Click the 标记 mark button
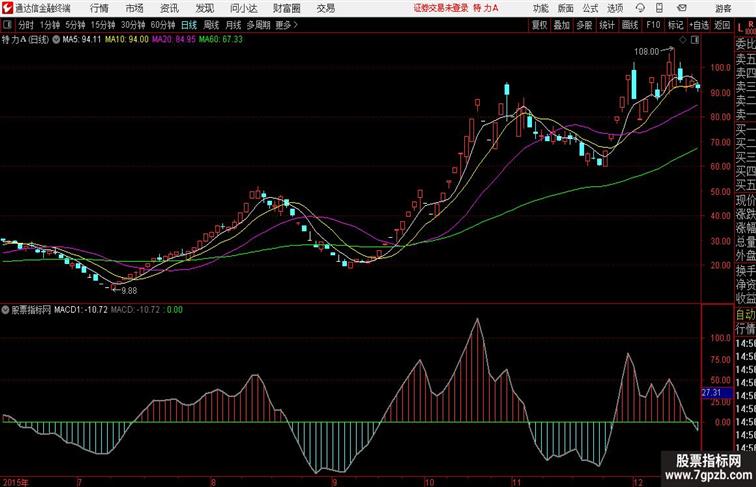Screen dimensions: 756x487 point(675,25)
